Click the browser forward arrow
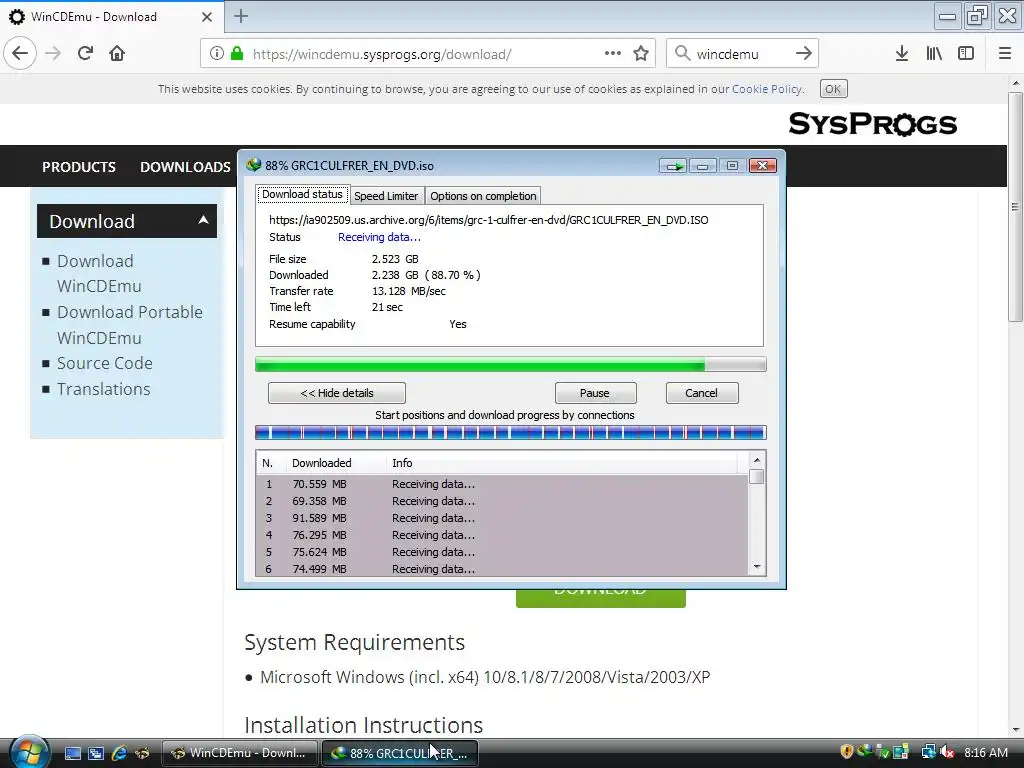Image resolution: width=1024 pixels, height=768 pixels. coord(54,53)
